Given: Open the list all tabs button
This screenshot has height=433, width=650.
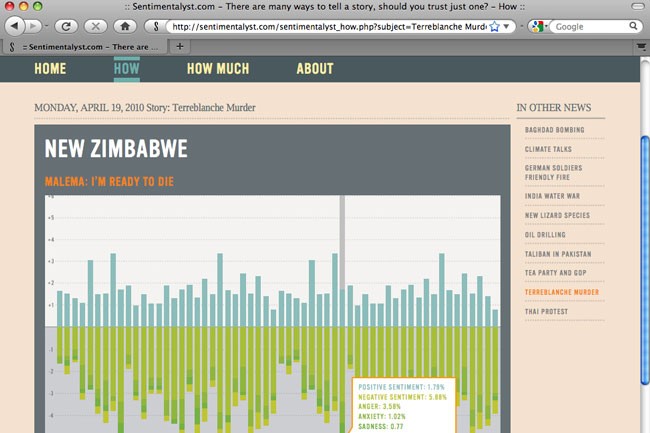Looking at the screenshot, I should coord(641,47).
